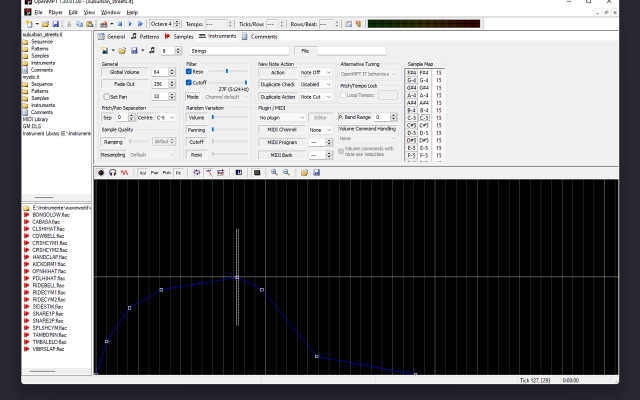The image size is (640, 400).
Task: Click the Save instrument disk icon
Action: click(x=134, y=51)
